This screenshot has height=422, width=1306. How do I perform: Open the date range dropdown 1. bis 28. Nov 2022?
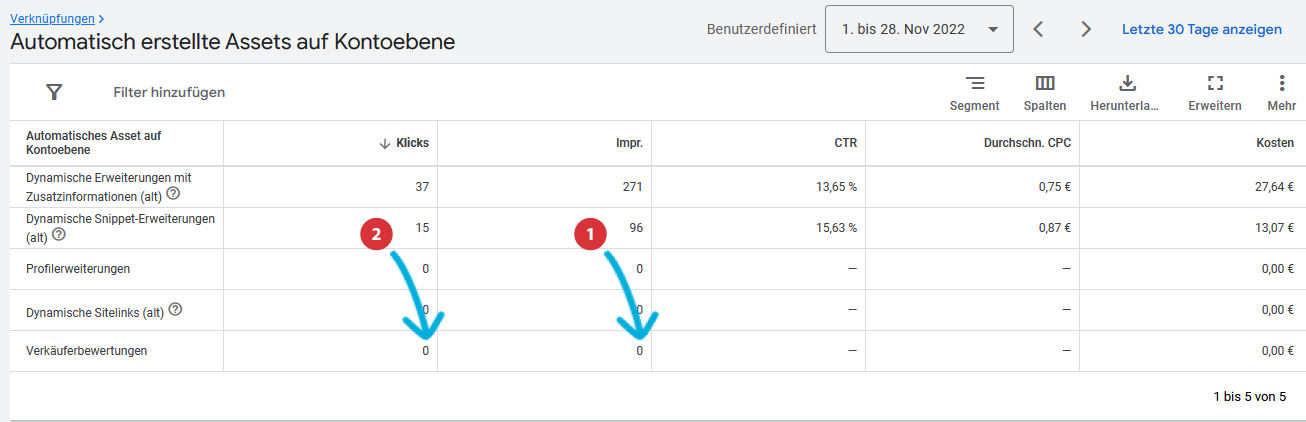tap(919, 29)
